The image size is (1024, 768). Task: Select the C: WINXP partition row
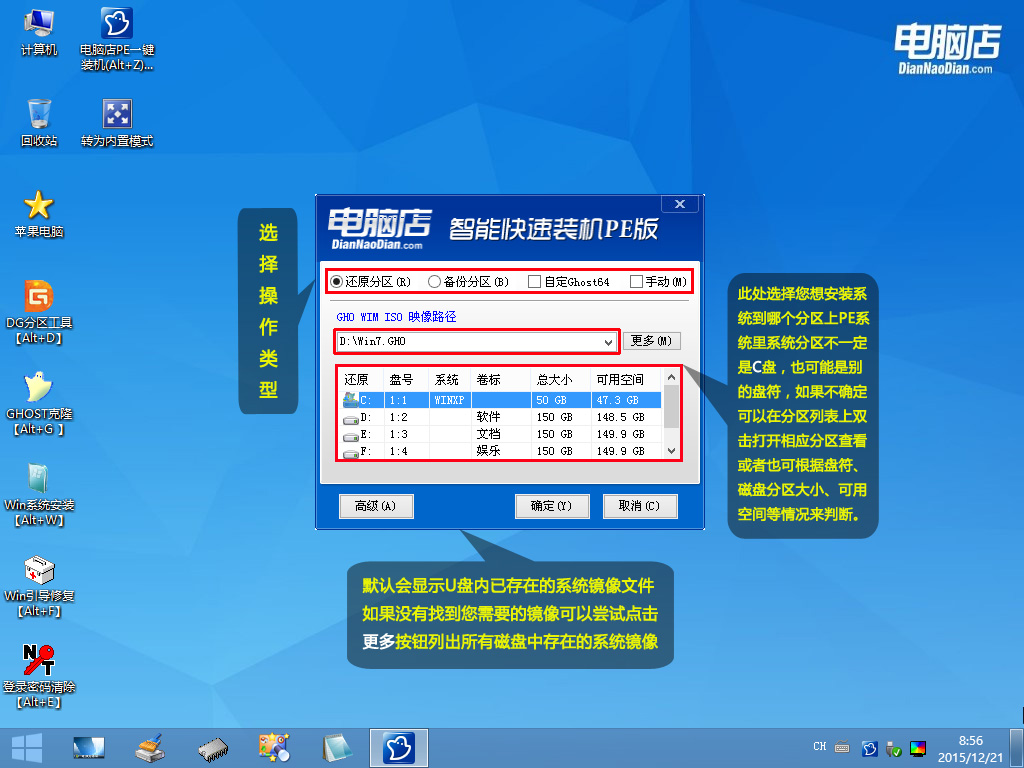pos(502,400)
